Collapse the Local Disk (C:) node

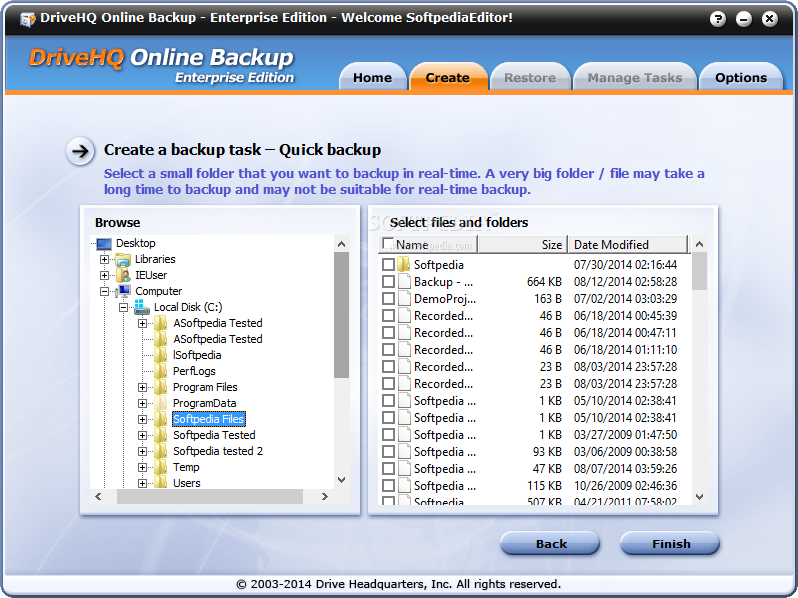(123, 307)
